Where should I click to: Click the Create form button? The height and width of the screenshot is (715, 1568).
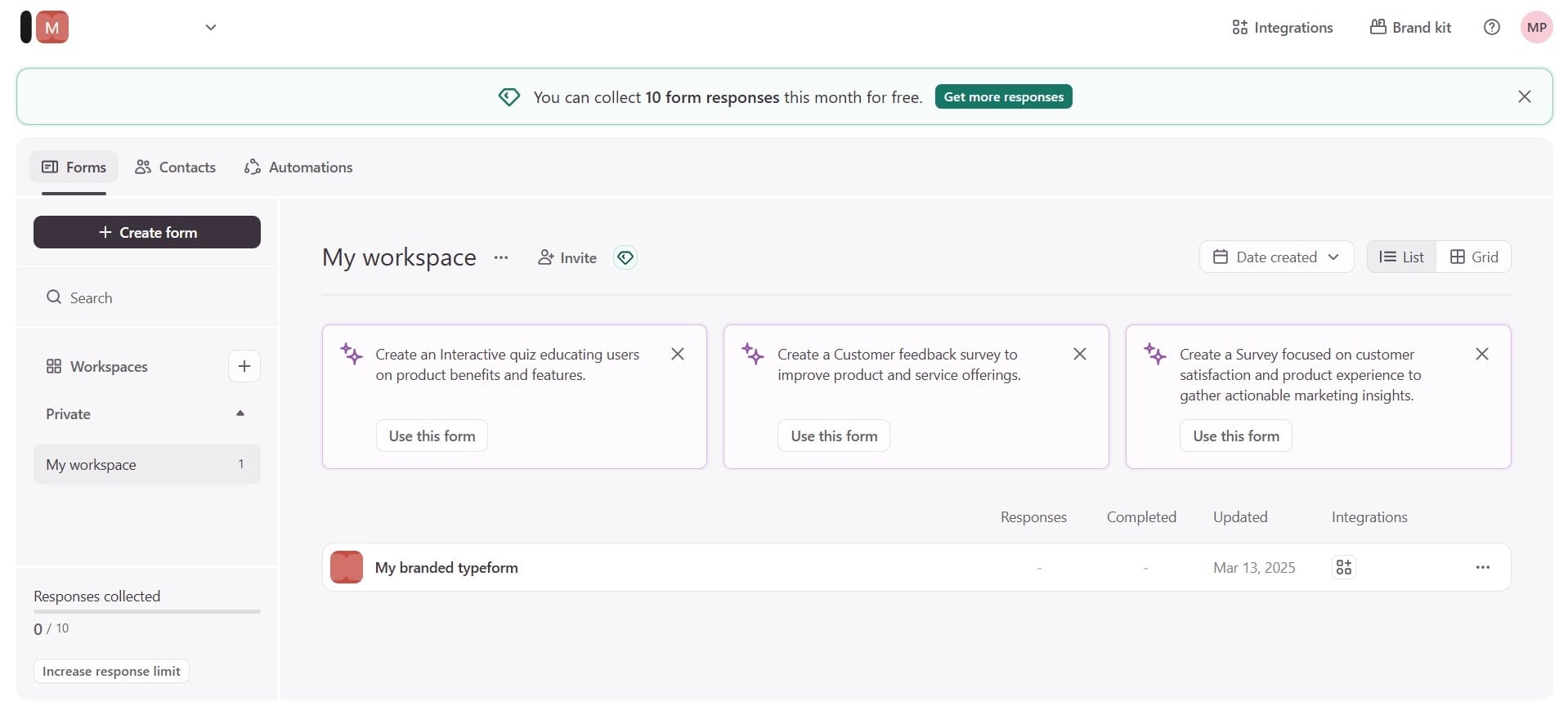[x=147, y=232]
